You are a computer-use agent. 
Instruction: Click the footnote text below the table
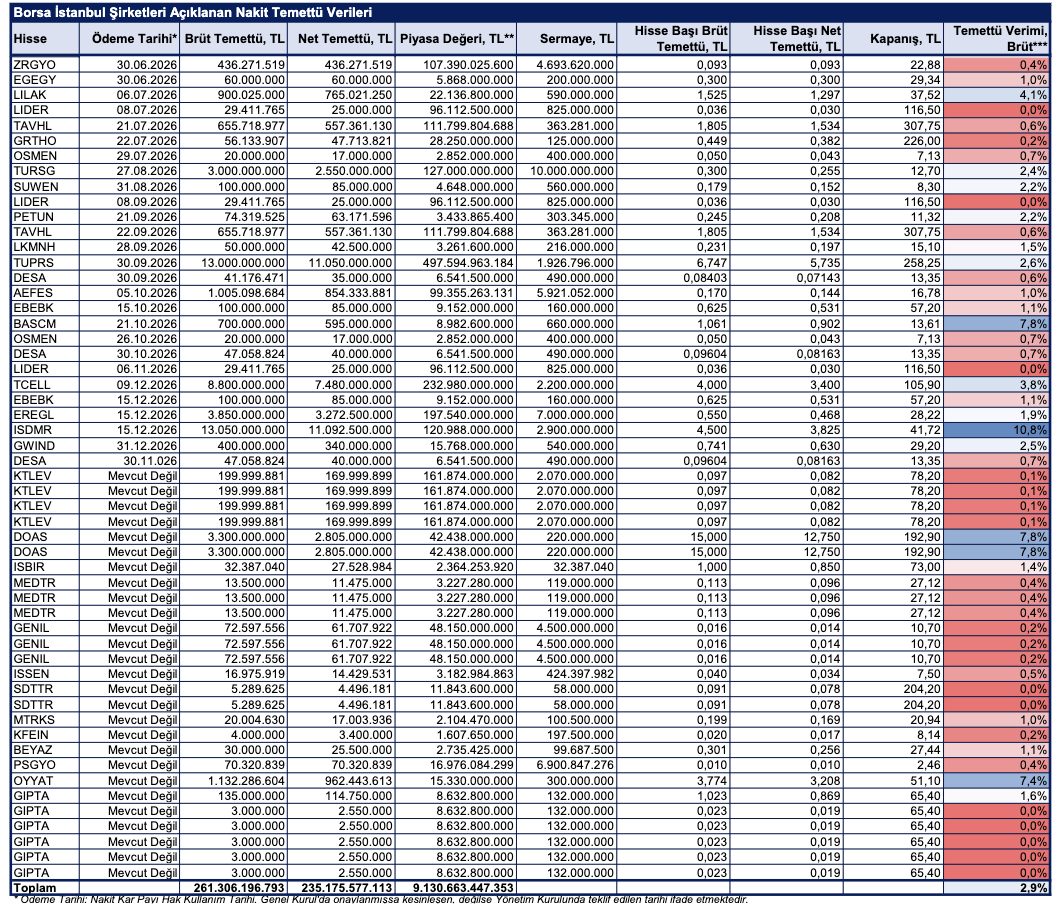(375, 899)
